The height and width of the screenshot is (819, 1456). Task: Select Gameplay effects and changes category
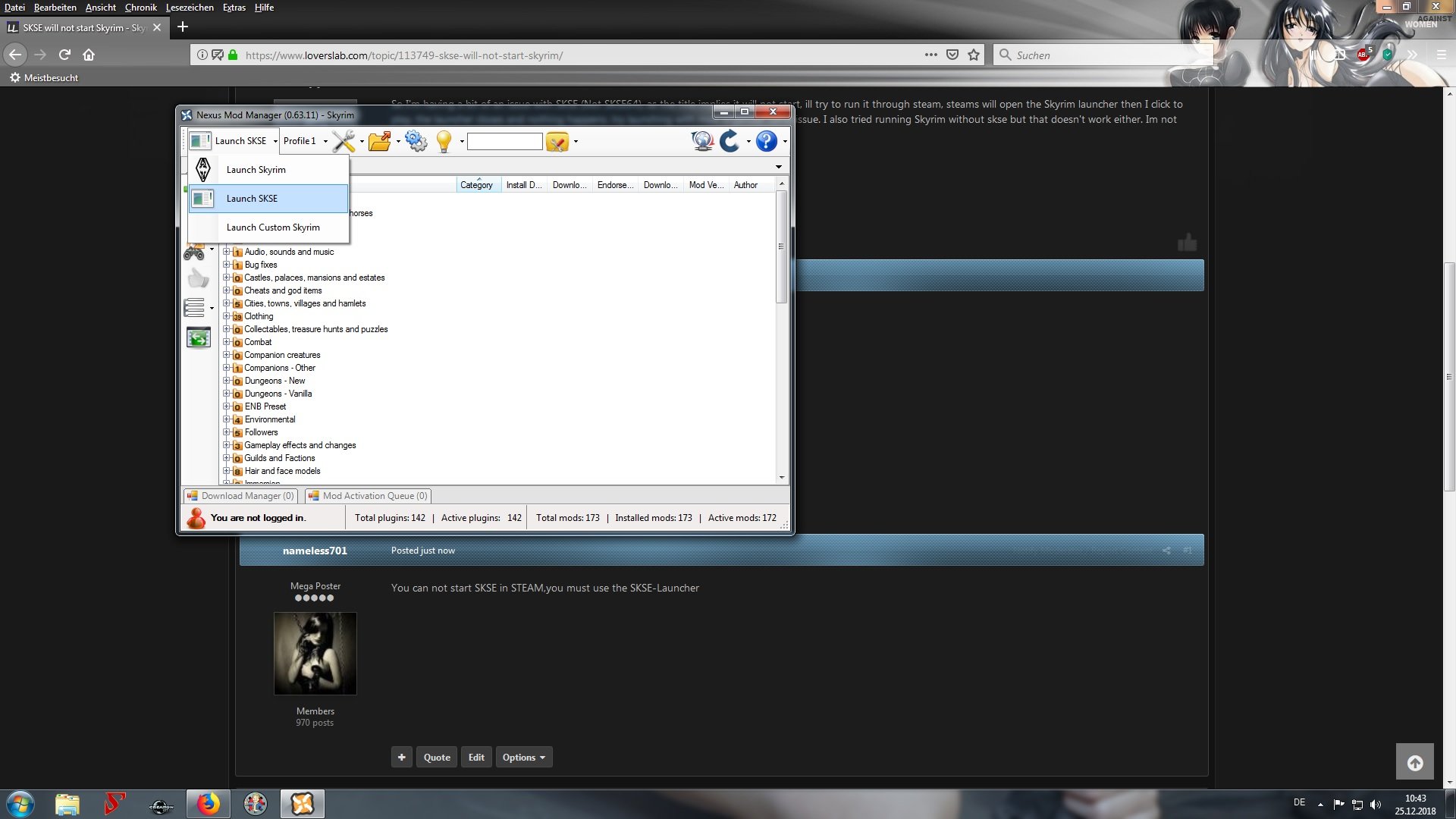tap(300, 445)
